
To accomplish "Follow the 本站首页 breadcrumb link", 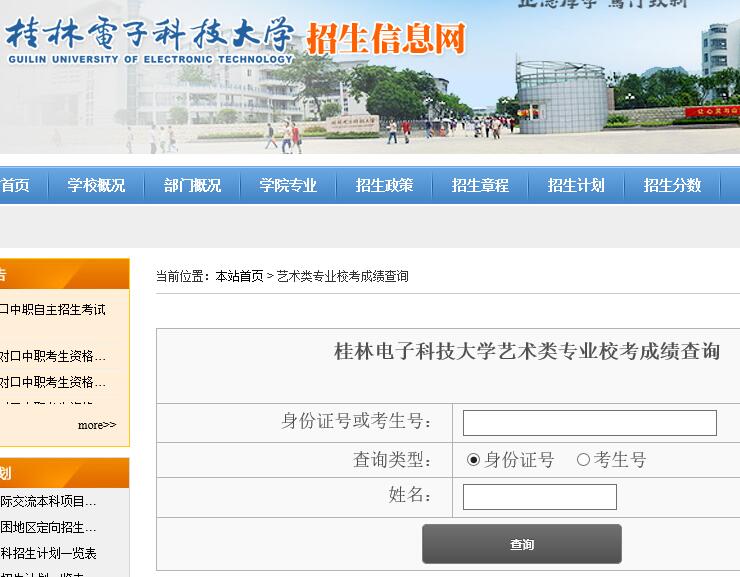I will pos(239,276).
